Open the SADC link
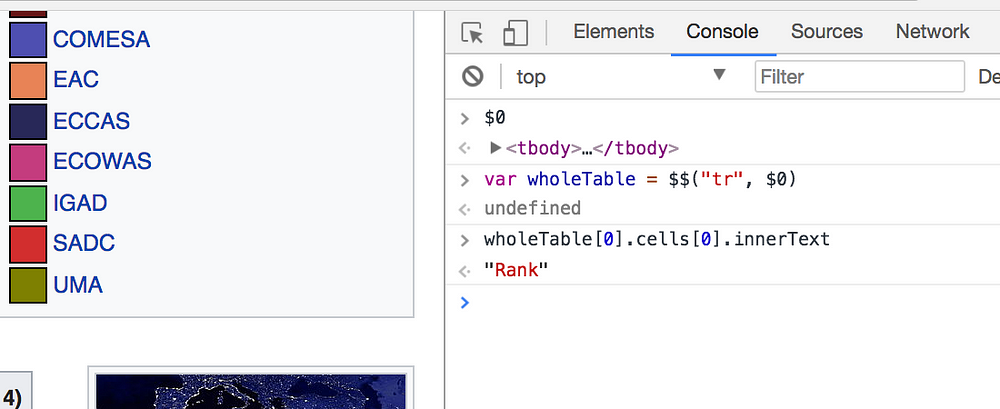This screenshot has height=409, width=1000. click(x=84, y=243)
